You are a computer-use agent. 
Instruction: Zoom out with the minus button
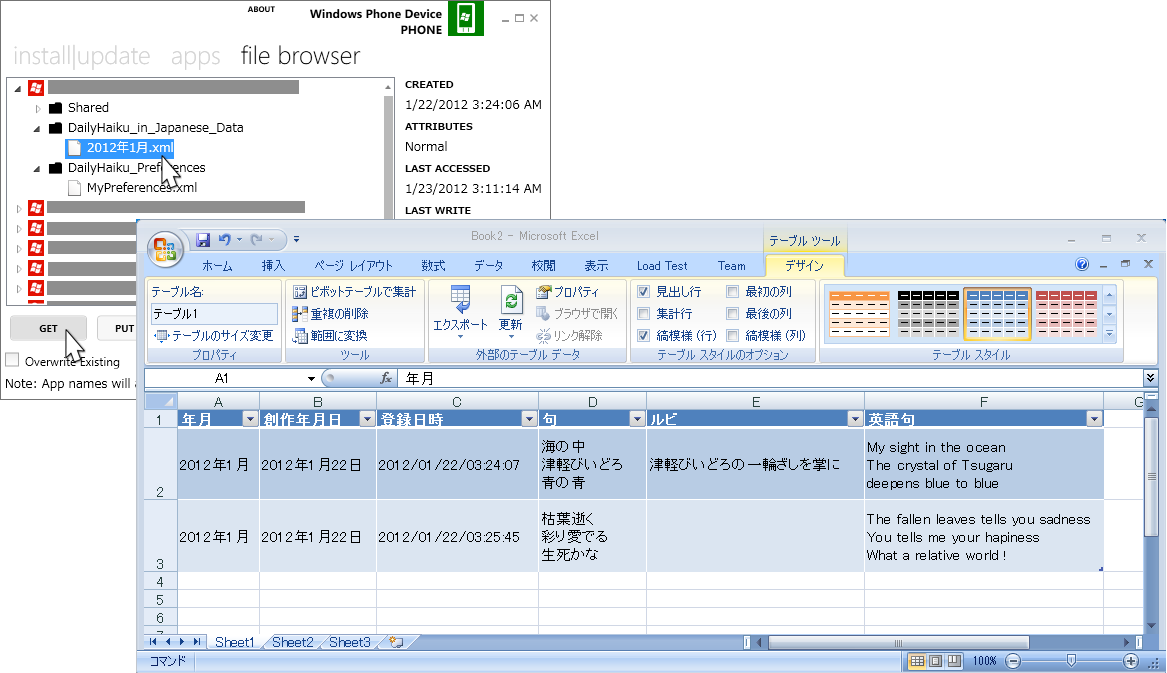pyautogui.click(x=1013, y=660)
